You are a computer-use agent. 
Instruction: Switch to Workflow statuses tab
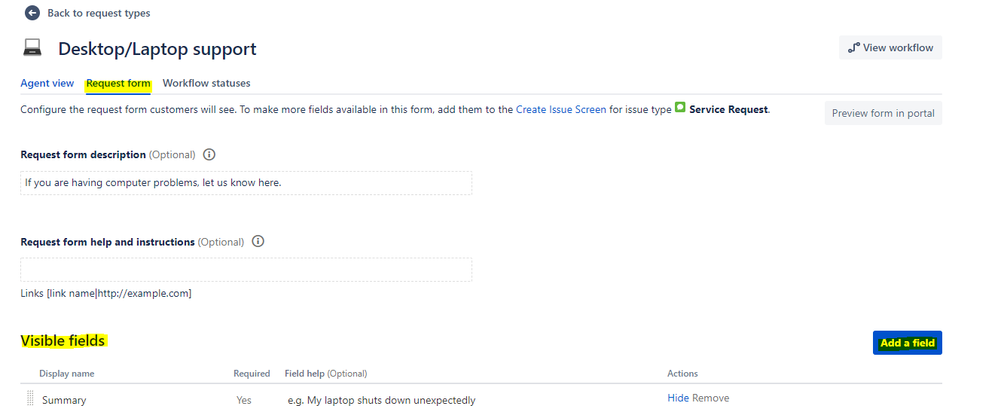coord(206,83)
